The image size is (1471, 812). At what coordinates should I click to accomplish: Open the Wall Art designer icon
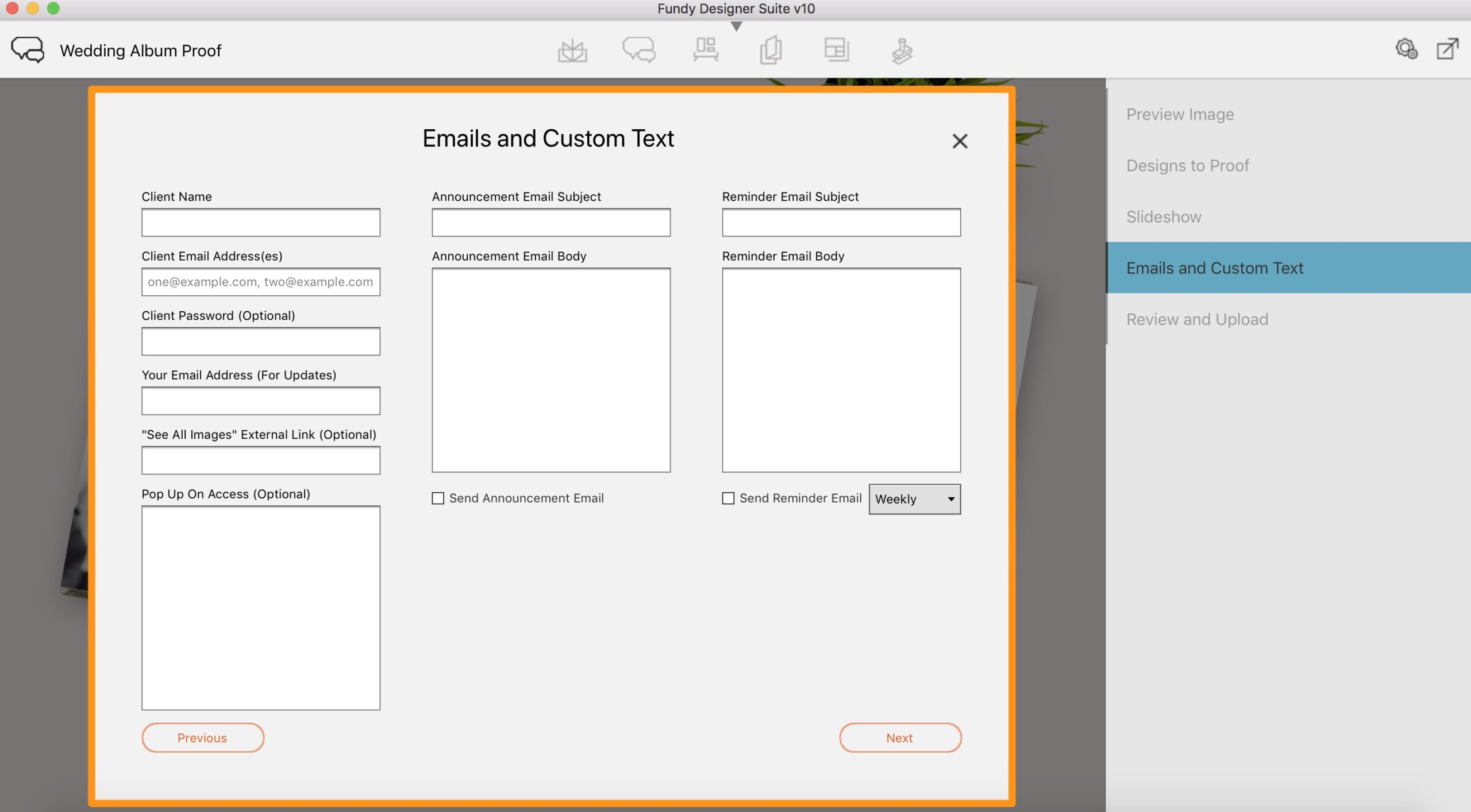click(x=706, y=50)
